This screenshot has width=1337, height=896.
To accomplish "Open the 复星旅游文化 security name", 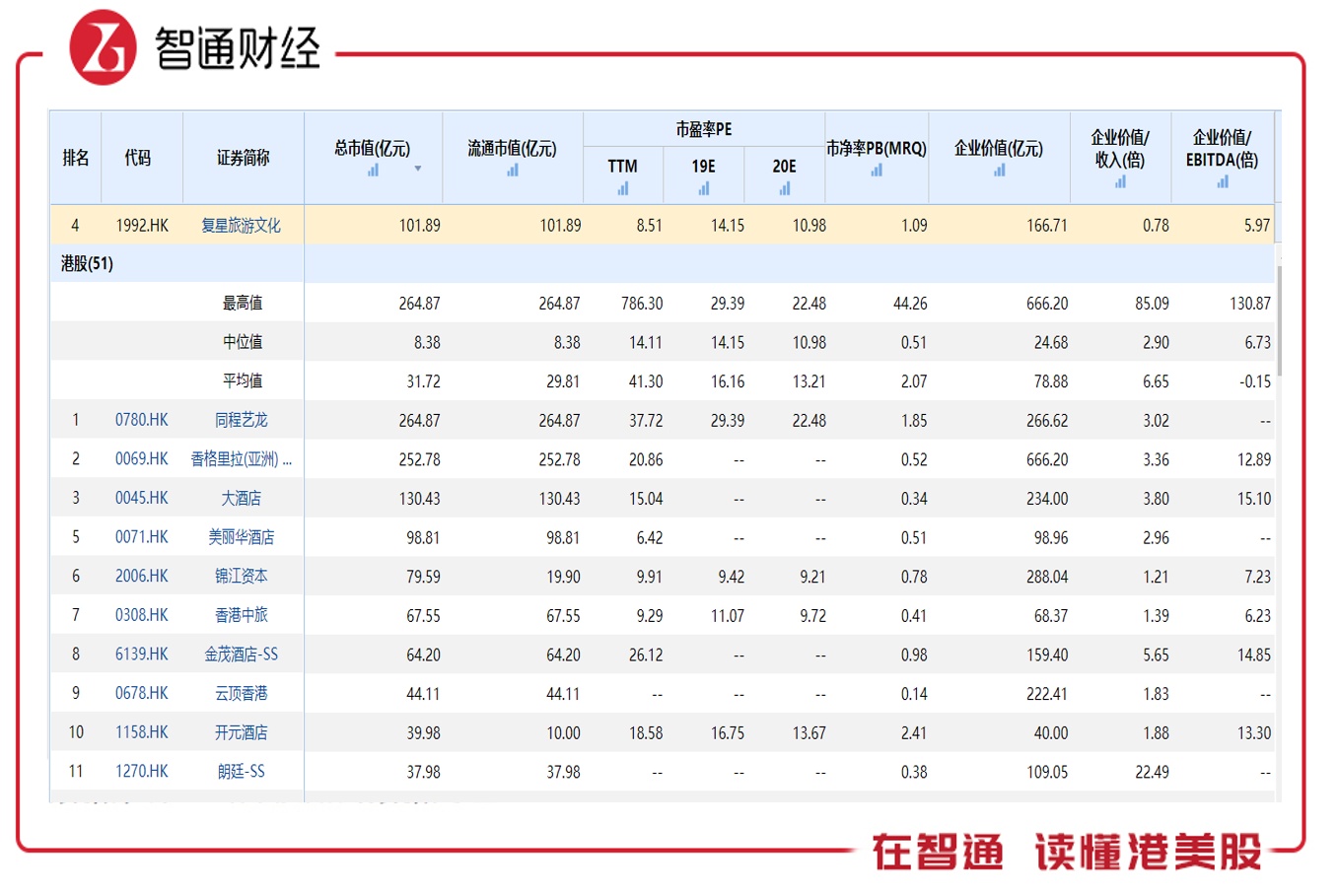I will click(x=242, y=226).
